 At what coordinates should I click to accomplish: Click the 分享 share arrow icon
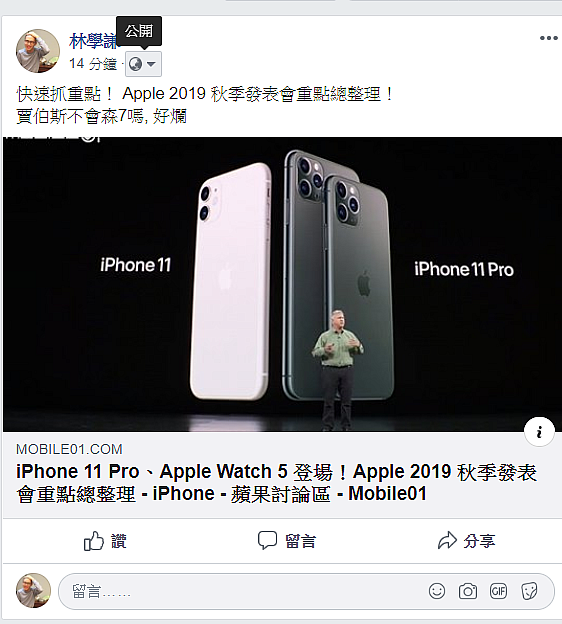tap(447, 540)
